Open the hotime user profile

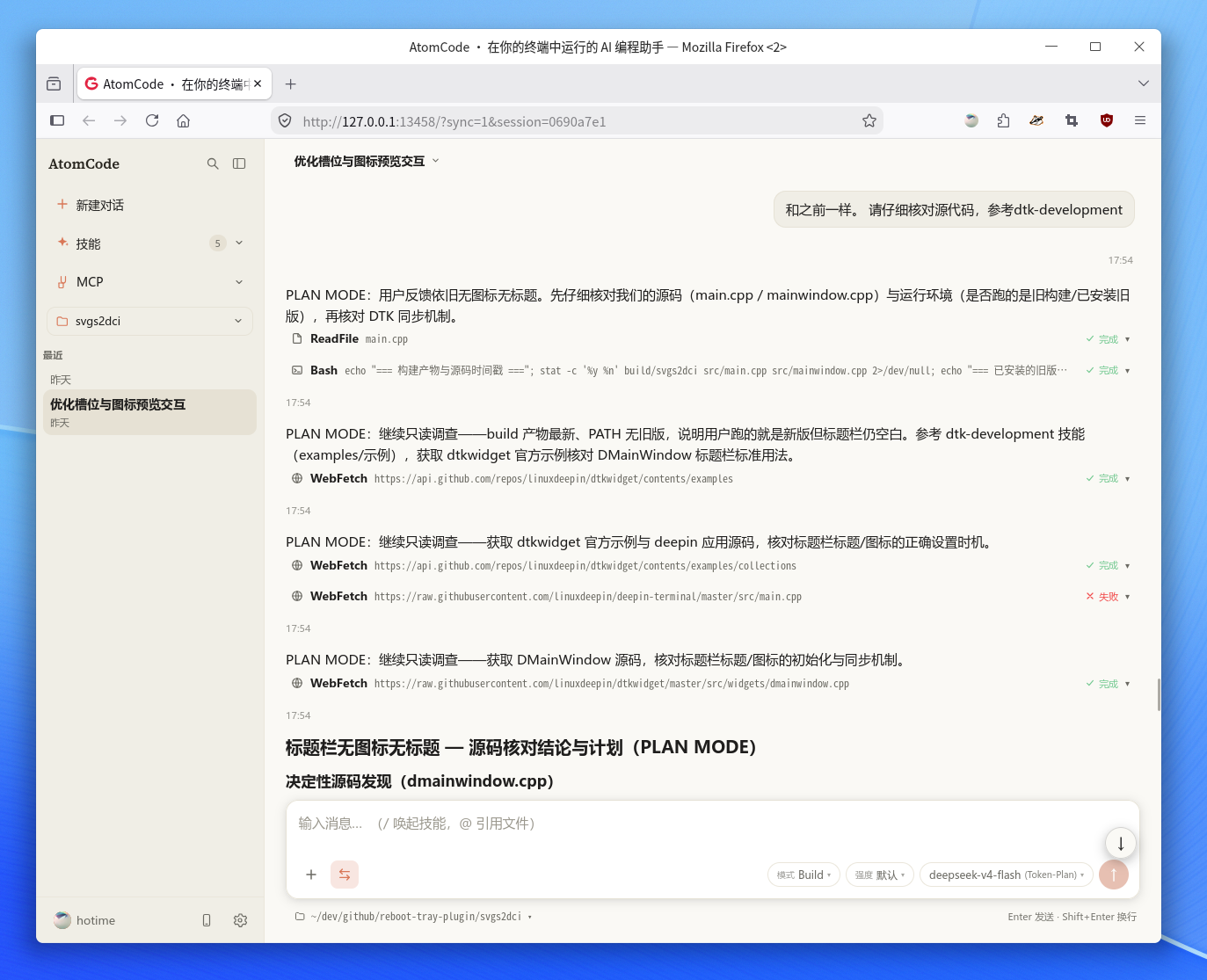pos(84,920)
